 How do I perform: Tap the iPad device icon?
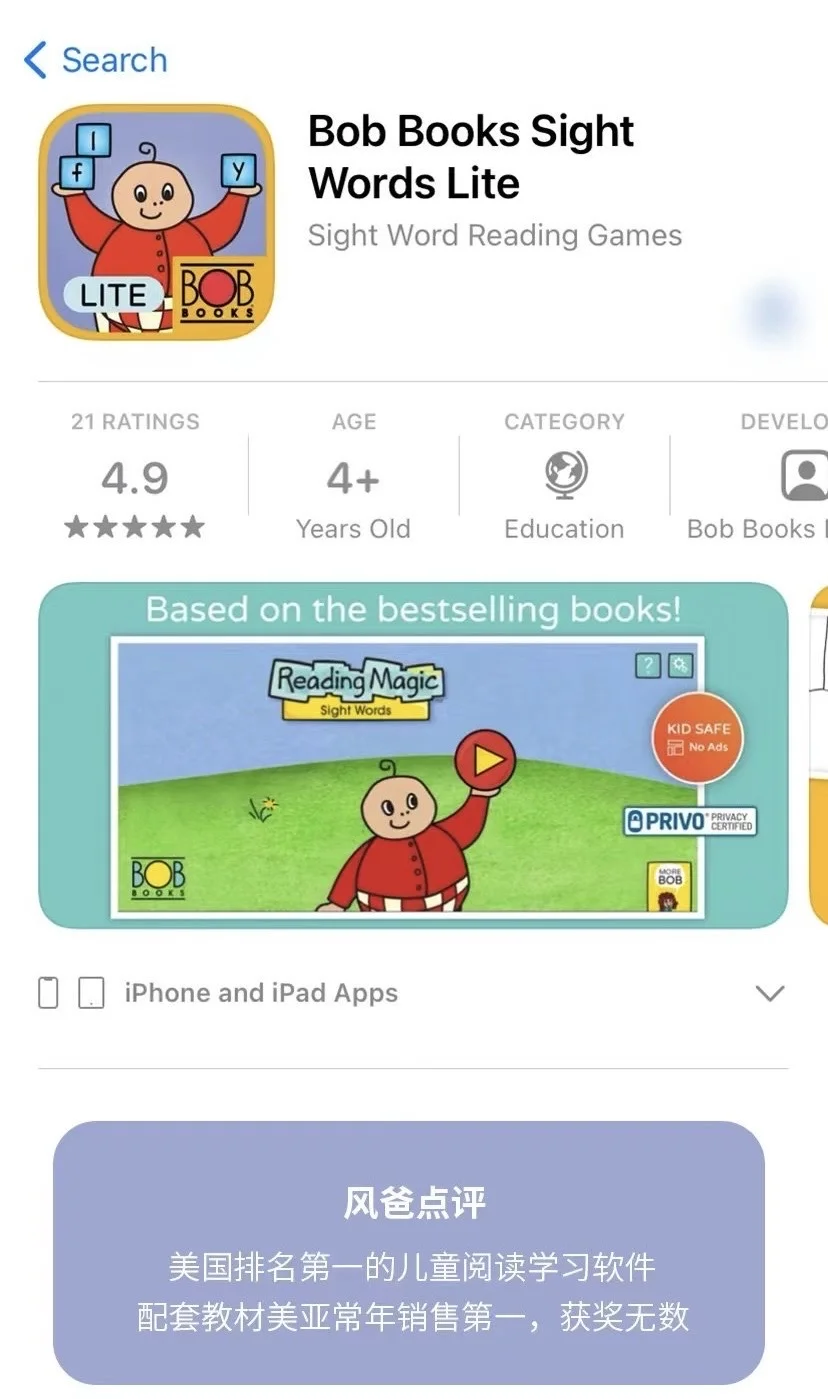(x=91, y=993)
